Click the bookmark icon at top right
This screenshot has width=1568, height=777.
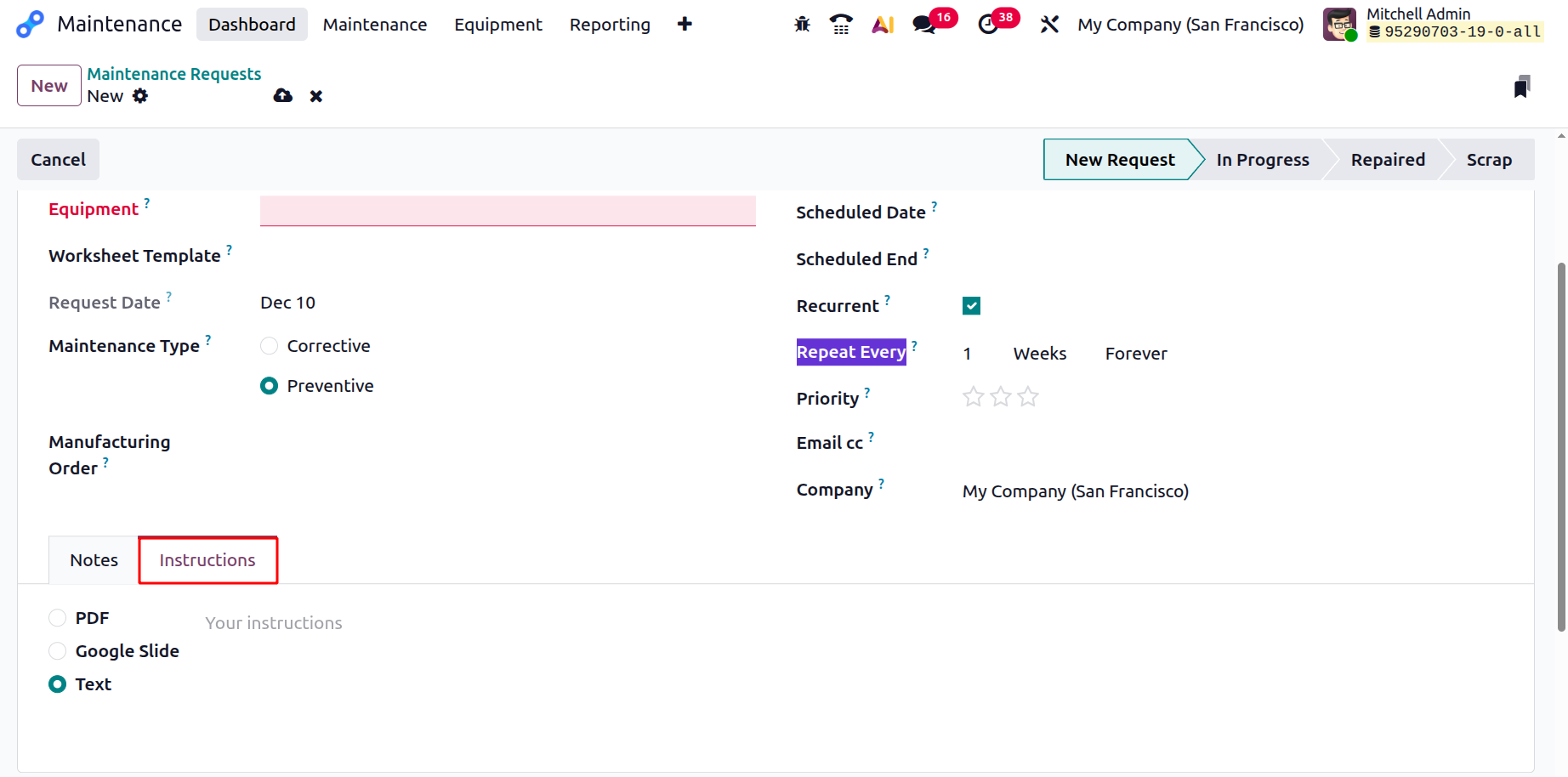(x=1521, y=87)
